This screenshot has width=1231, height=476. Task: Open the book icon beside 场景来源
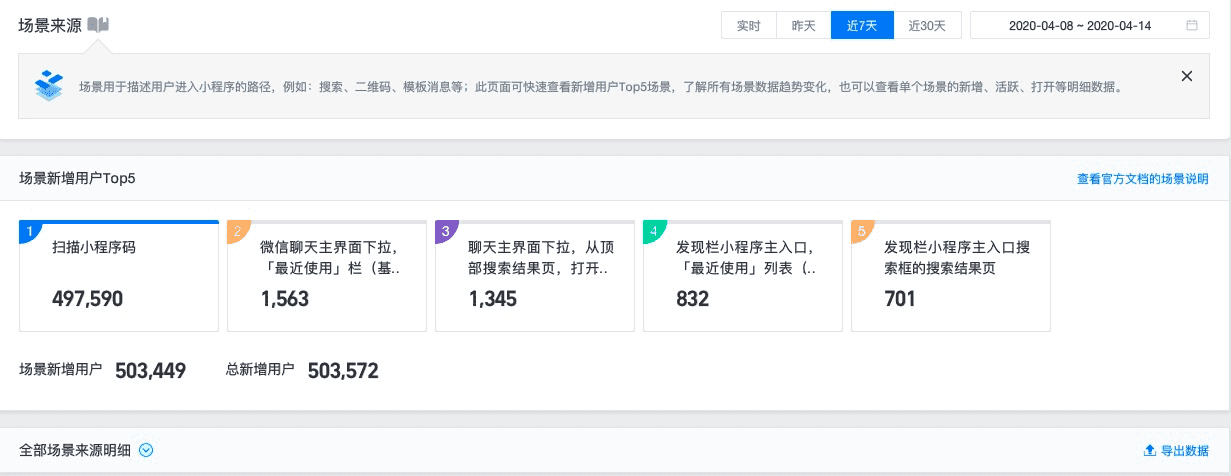pyautogui.click(x=97, y=25)
